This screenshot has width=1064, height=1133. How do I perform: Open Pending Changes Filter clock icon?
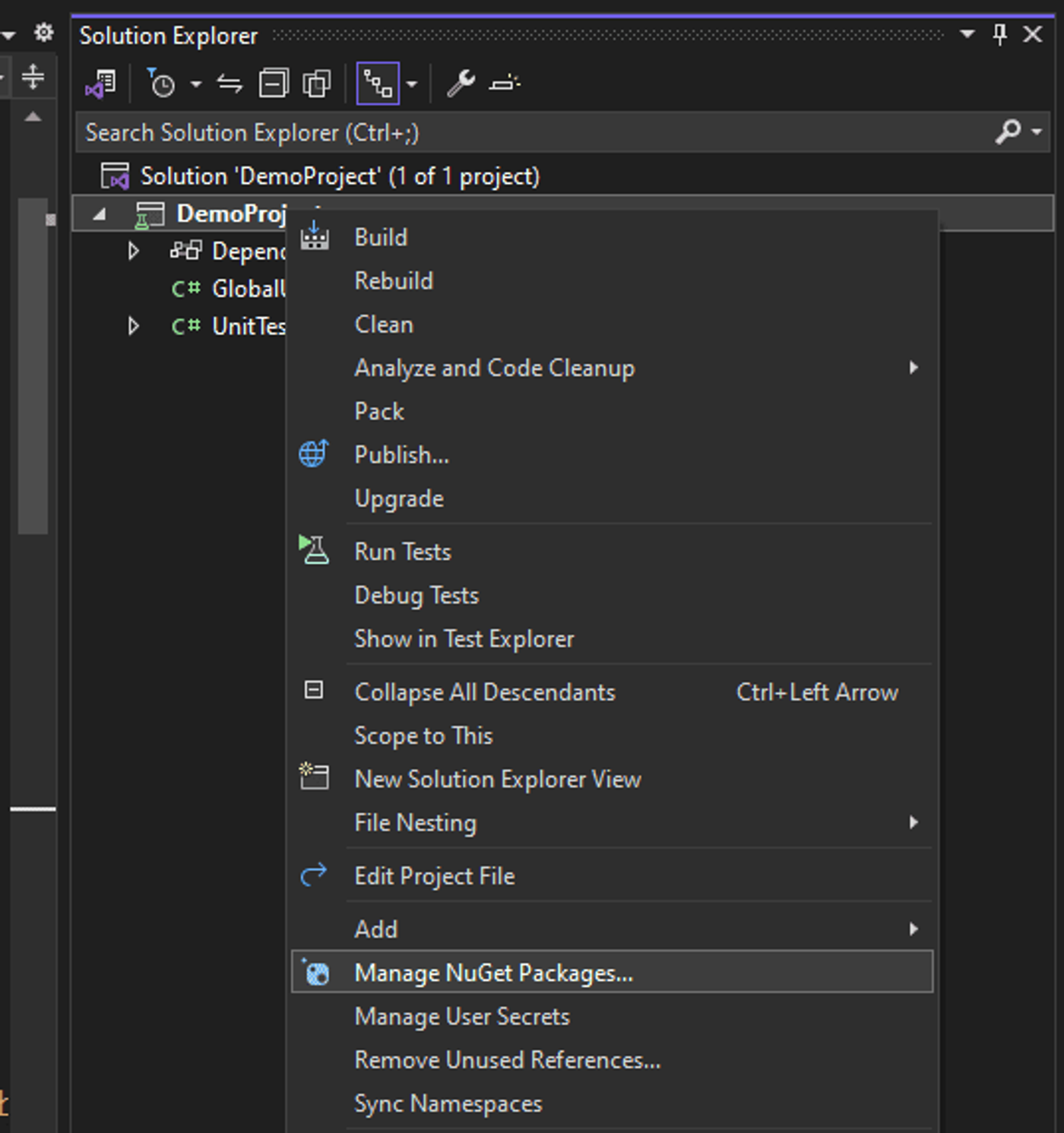coord(161,84)
